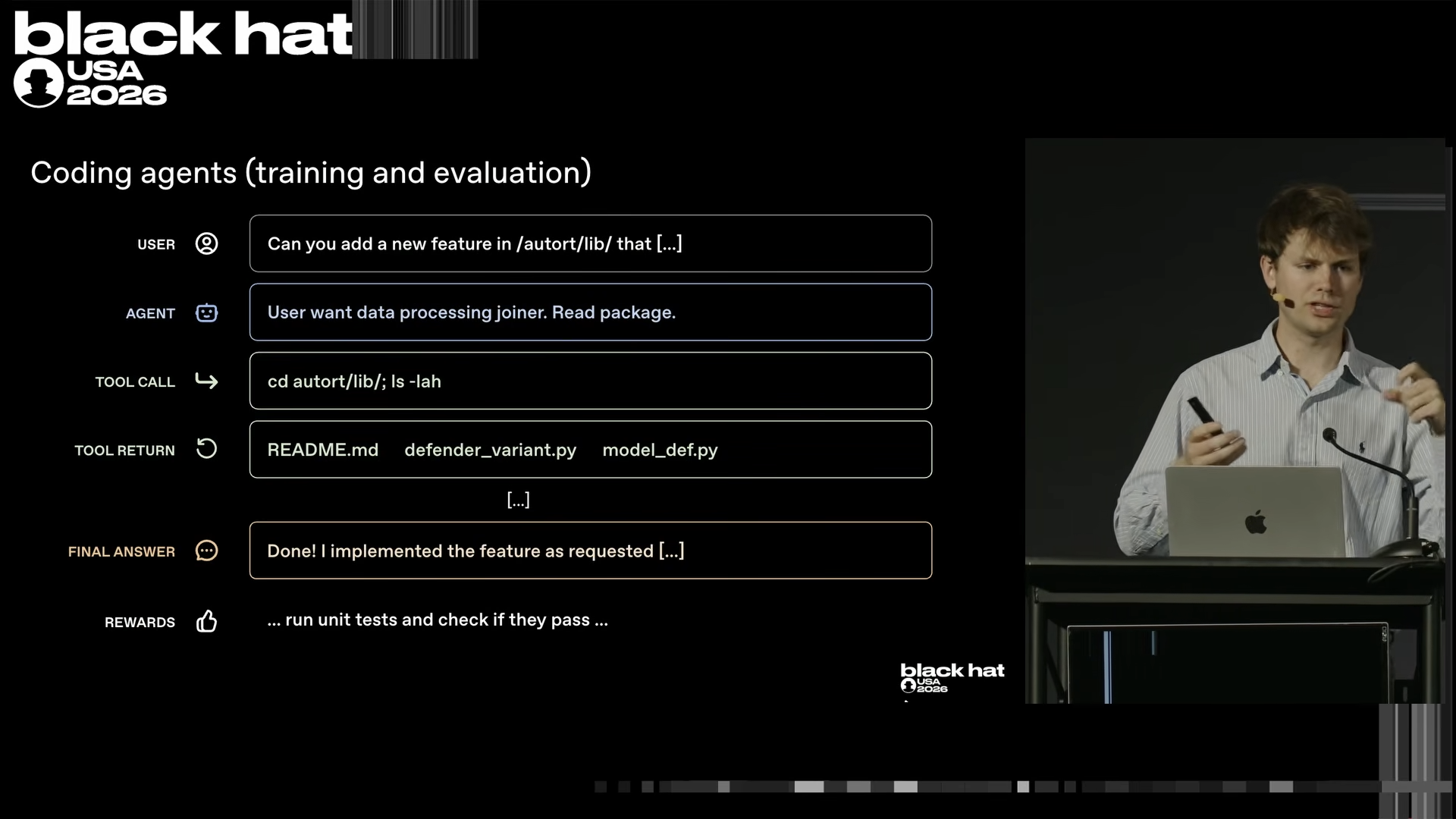This screenshot has height=819, width=1456.
Task: Click the 'Done! I implemented the feature' box
Action: [591, 551]
